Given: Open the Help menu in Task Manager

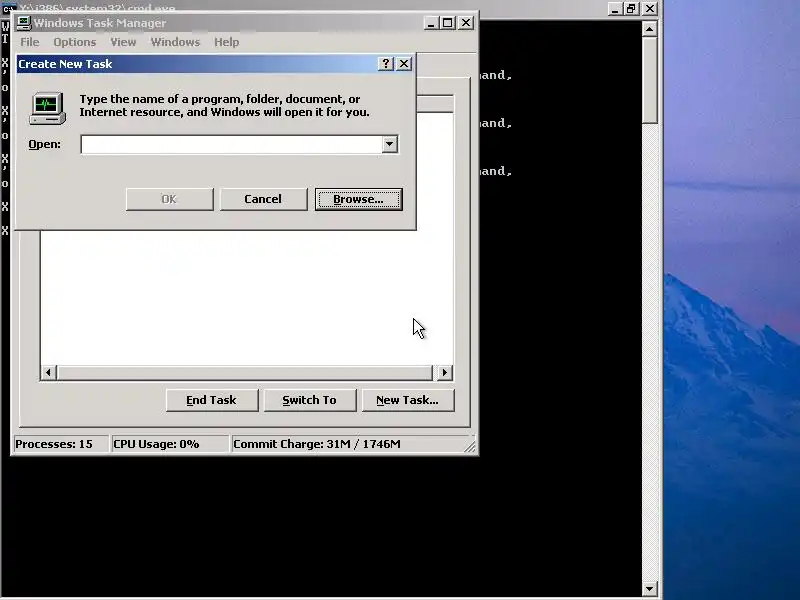Looking at the screenshot, I should [x=227, y=42].
